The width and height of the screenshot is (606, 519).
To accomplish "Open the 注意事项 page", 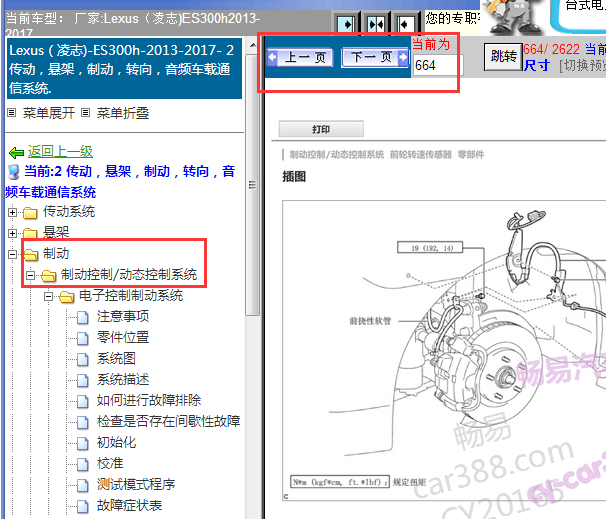I will pyautogui.click(x=123, y=317).
